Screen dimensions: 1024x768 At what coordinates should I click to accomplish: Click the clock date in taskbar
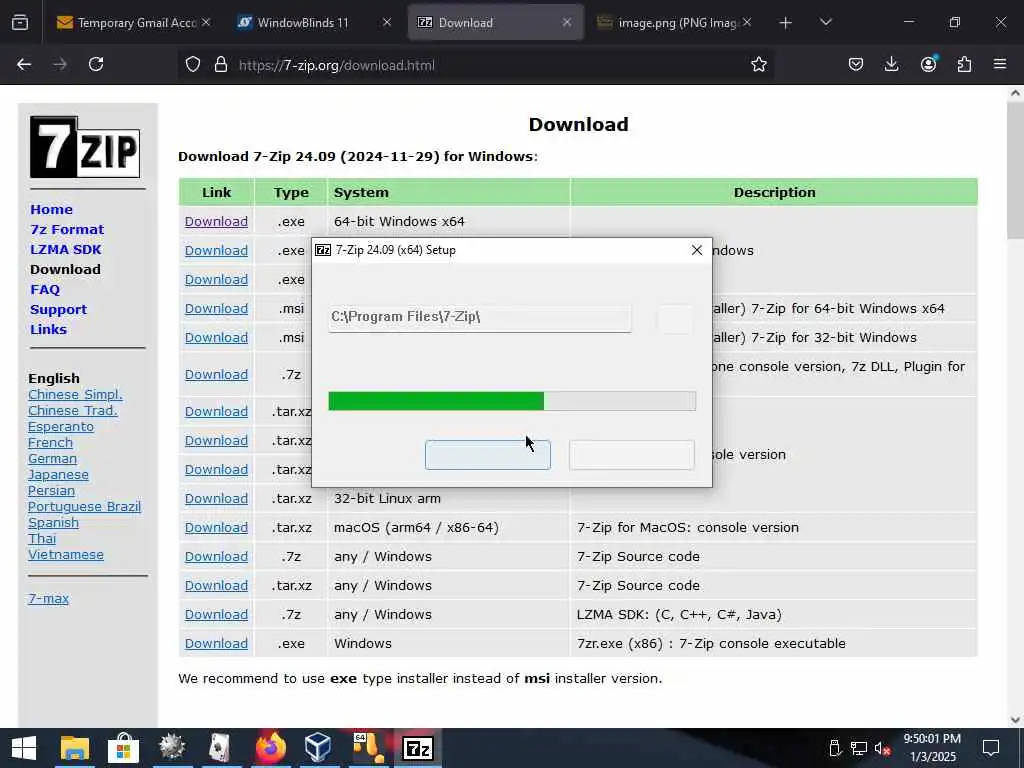point(932,748)
